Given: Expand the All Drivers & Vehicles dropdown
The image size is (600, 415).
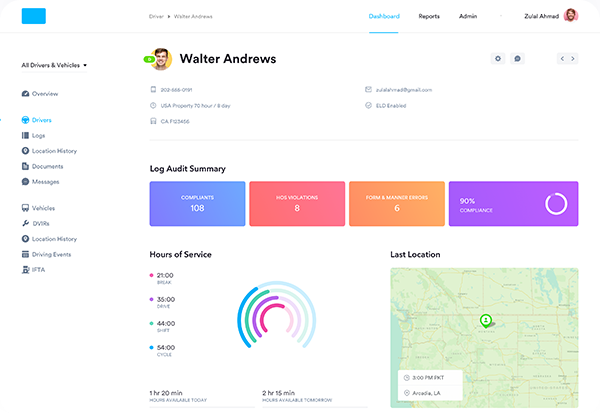Looking at the screenshot, I should [x=54, y=65].
